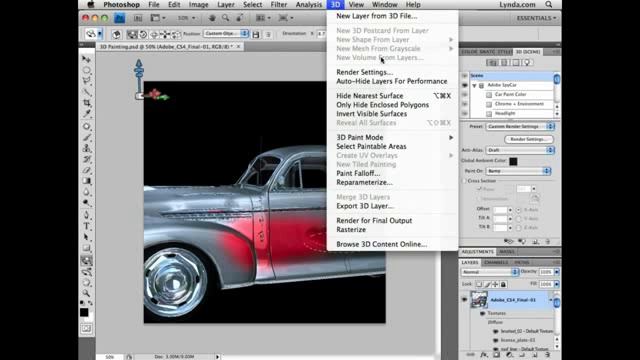Choose Browse 3D Content Online
The width and height of the screenshot is (640, 360).
click(x=382, y=244)
